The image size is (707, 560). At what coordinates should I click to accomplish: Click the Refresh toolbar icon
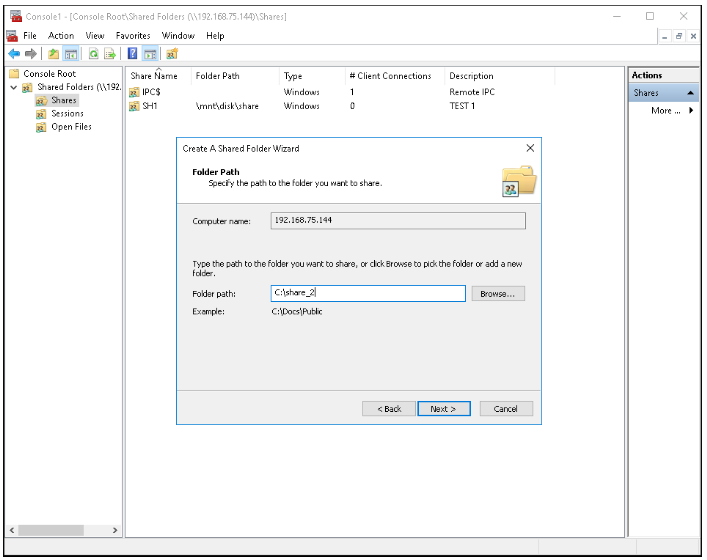[93, 54]
